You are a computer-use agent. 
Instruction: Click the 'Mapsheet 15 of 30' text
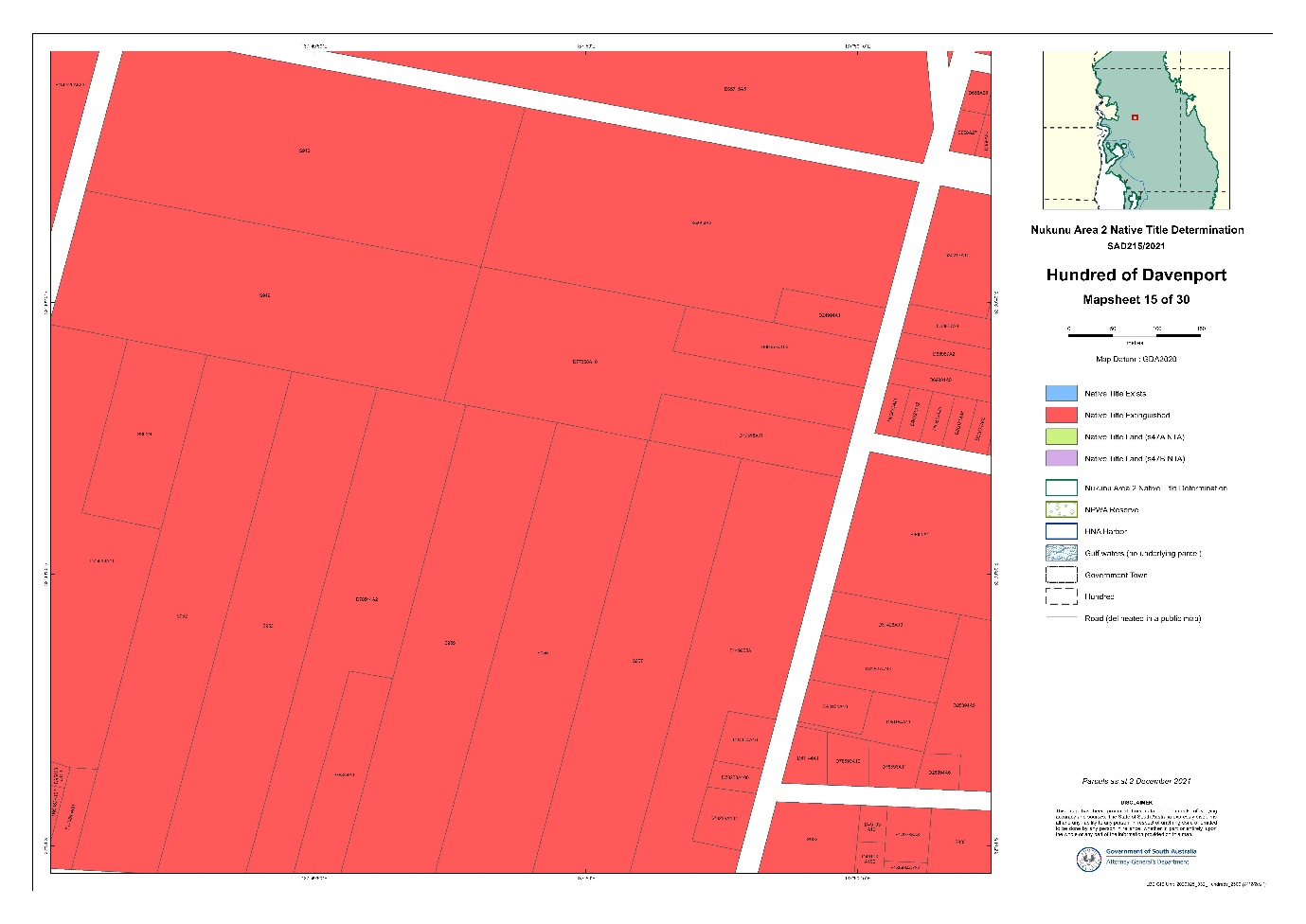pos(1136,300)
